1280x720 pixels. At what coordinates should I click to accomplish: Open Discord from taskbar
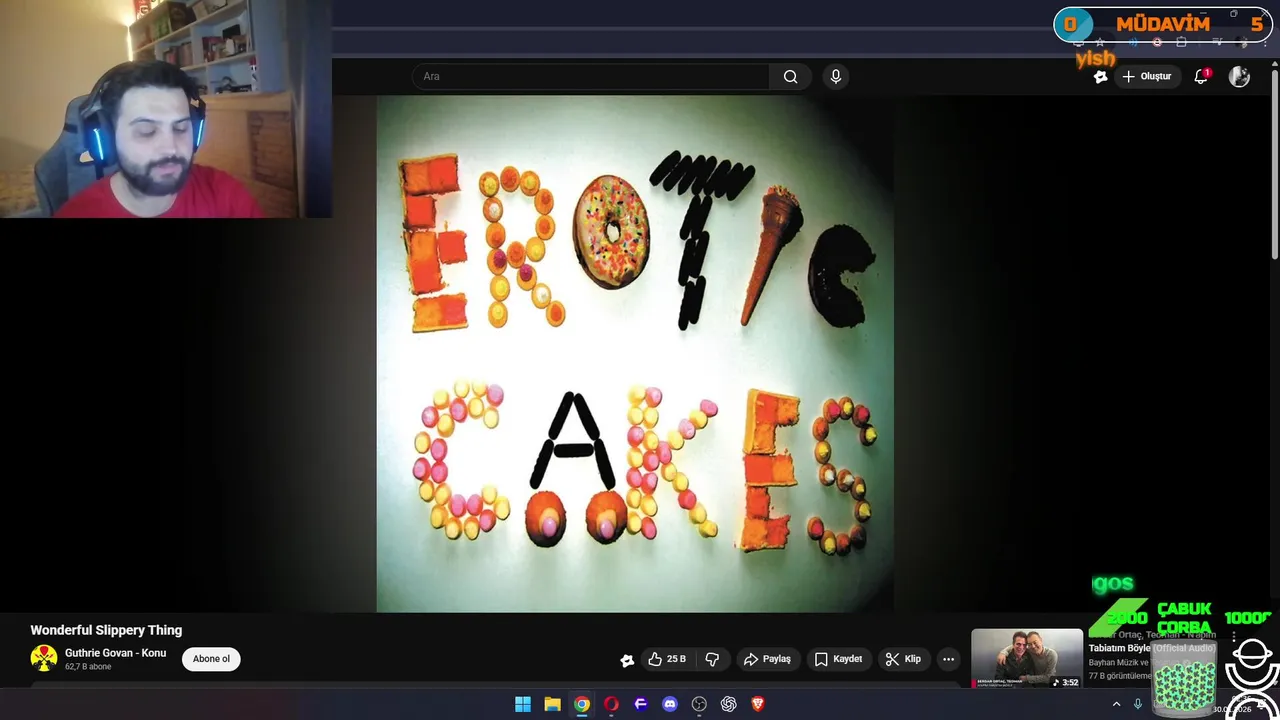670,704
